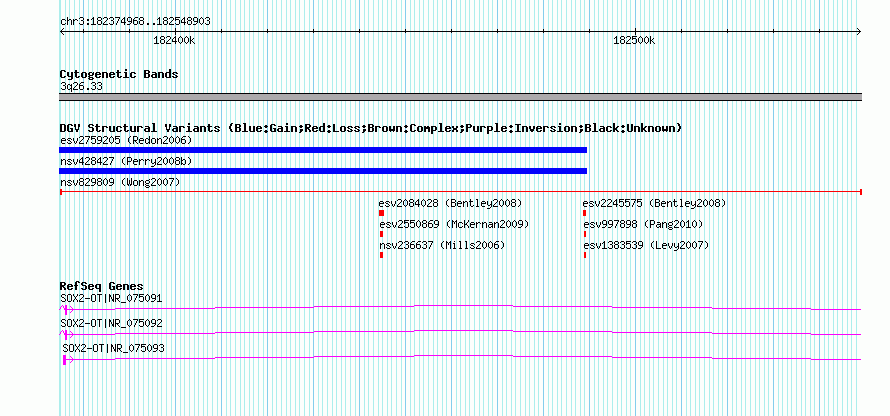
Task: Click the nsv236637 (Mills2006) red marker
Action: (x=381, y=255)
